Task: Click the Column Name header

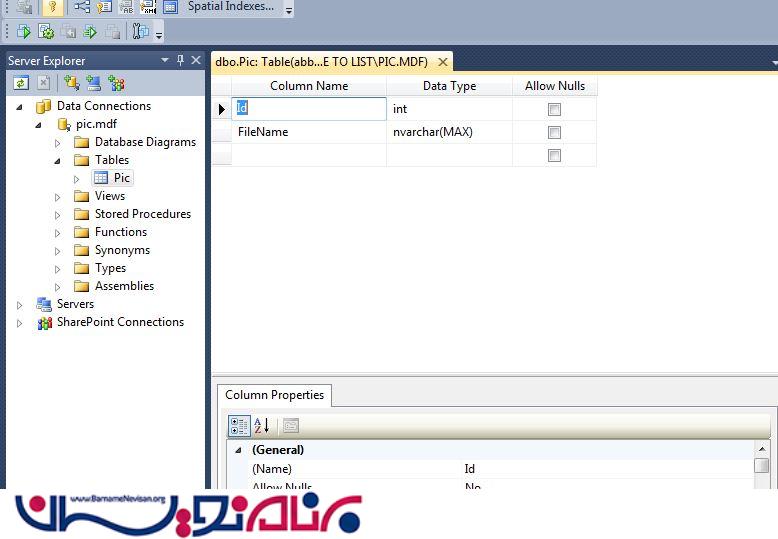Action: (x=309, y=86)
